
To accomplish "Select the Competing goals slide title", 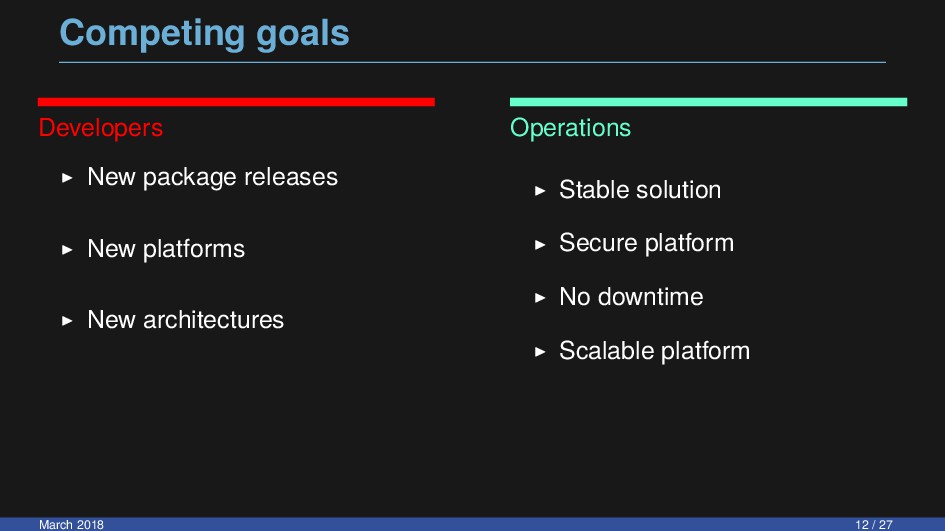I will pyautogui.click(x=204, y=34).
